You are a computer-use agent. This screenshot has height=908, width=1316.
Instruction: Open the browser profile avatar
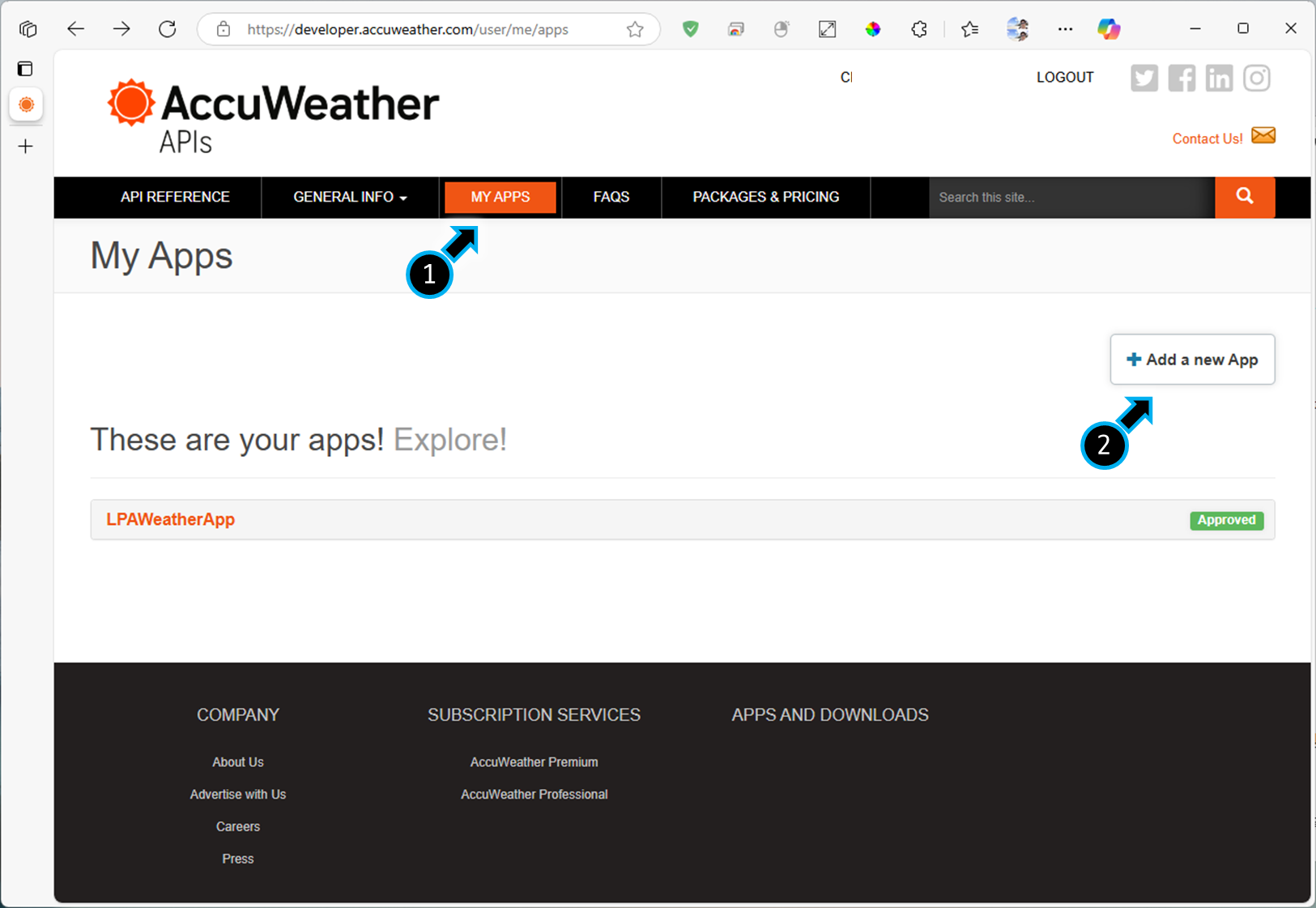[1017, 29]
